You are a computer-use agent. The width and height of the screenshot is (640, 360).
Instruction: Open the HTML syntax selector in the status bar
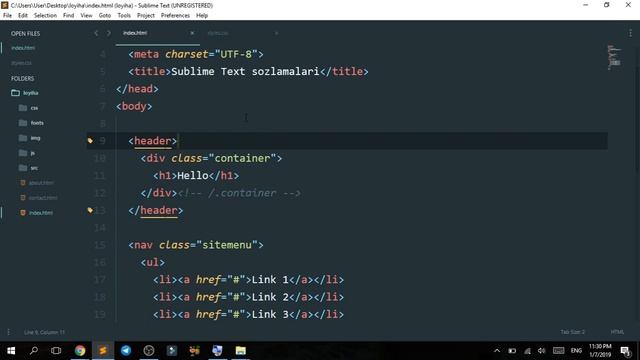617,332
